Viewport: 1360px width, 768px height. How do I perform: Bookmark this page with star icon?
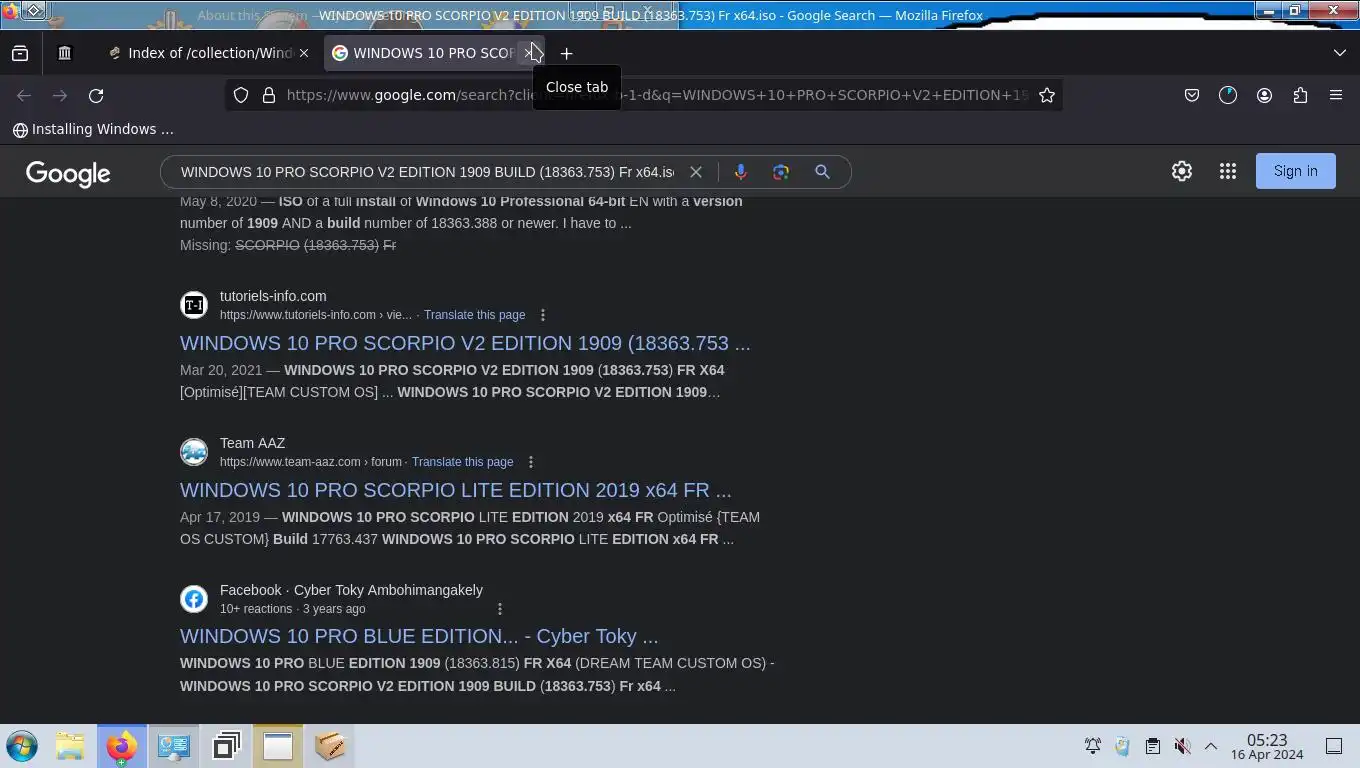coord(1047,95)
